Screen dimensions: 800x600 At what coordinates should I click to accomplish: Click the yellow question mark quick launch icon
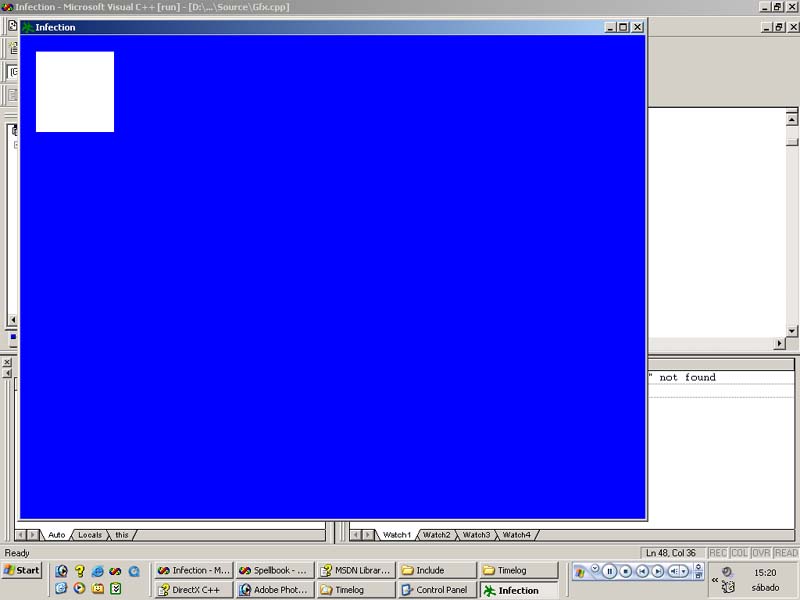[x=80, y=571]
